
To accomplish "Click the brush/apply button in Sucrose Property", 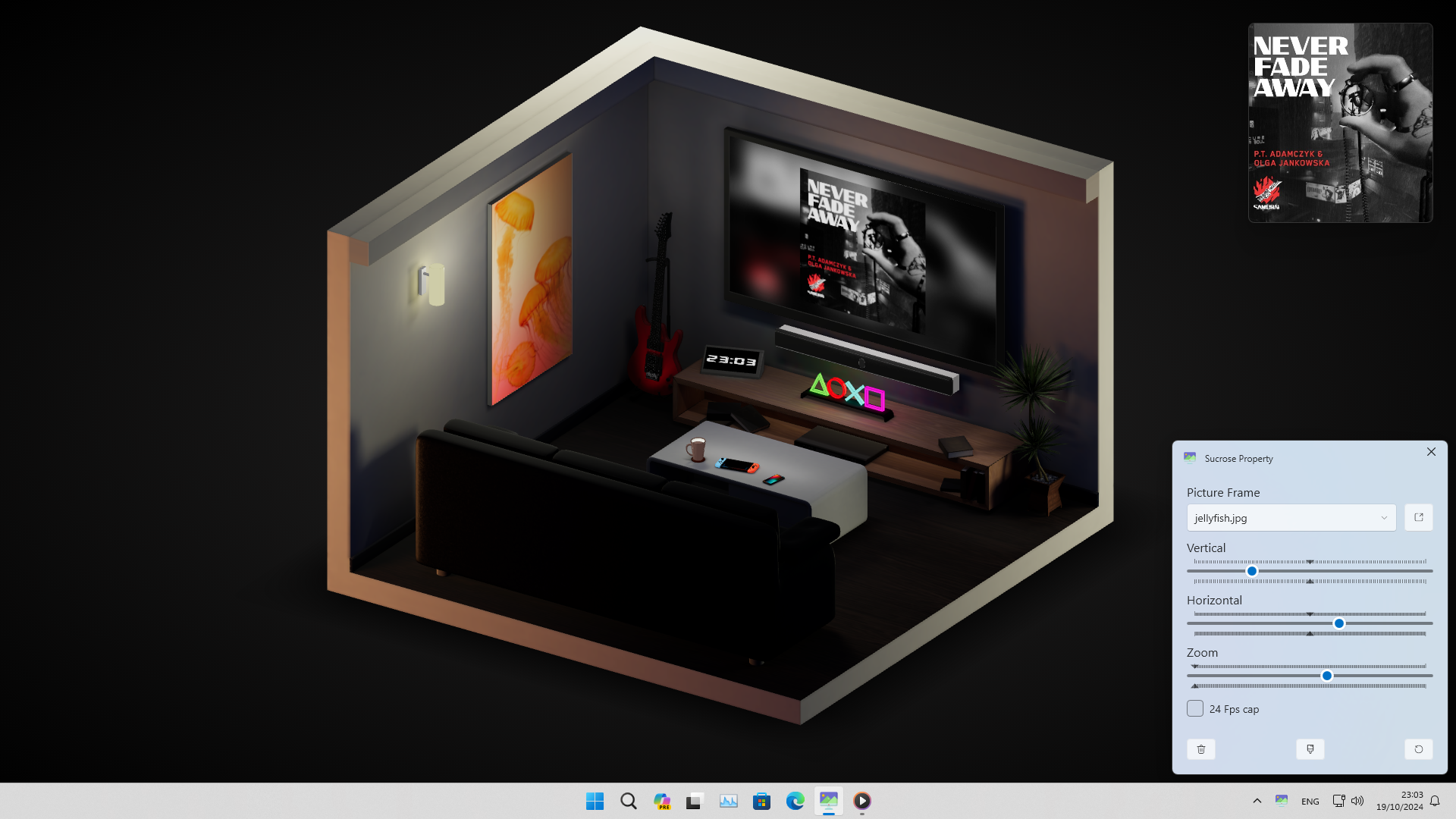I will (x=1310, y=749).
